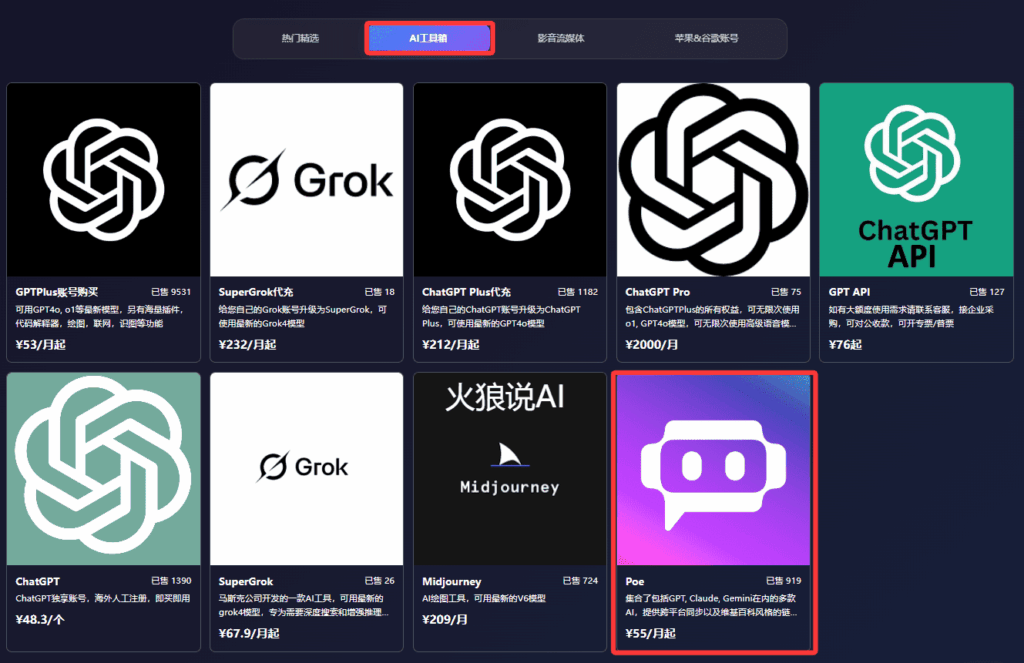Click the Midjourney product description text
Viewport: 1024px width, 663px height.
(485, 598)
